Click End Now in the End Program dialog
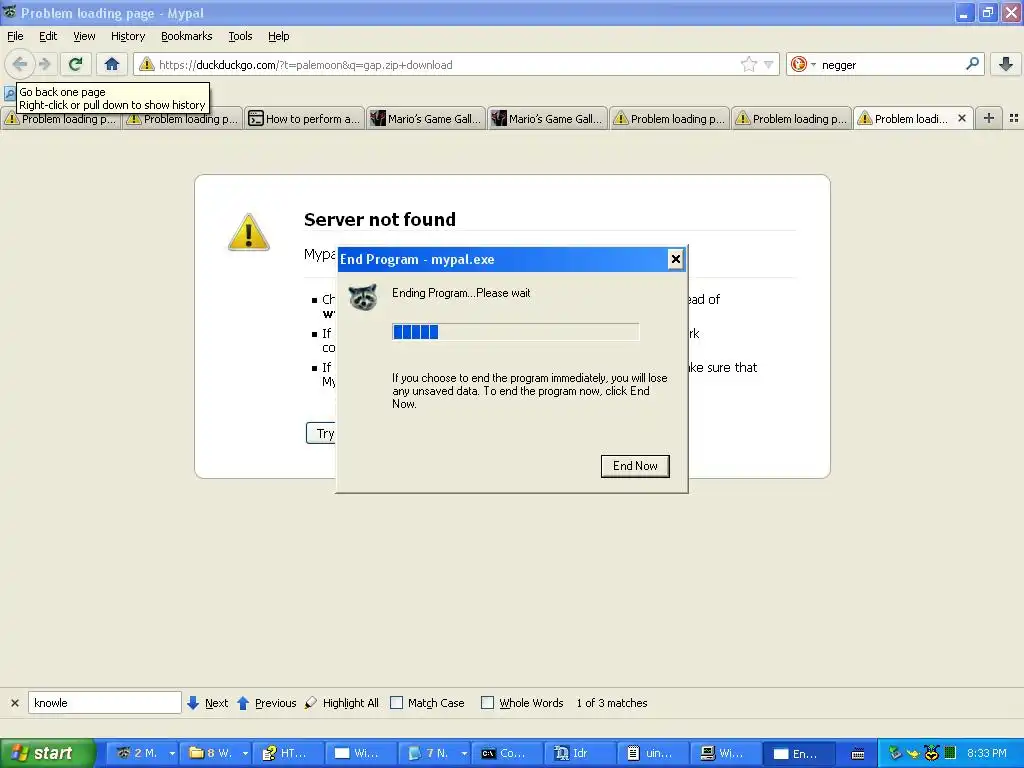 635,466
